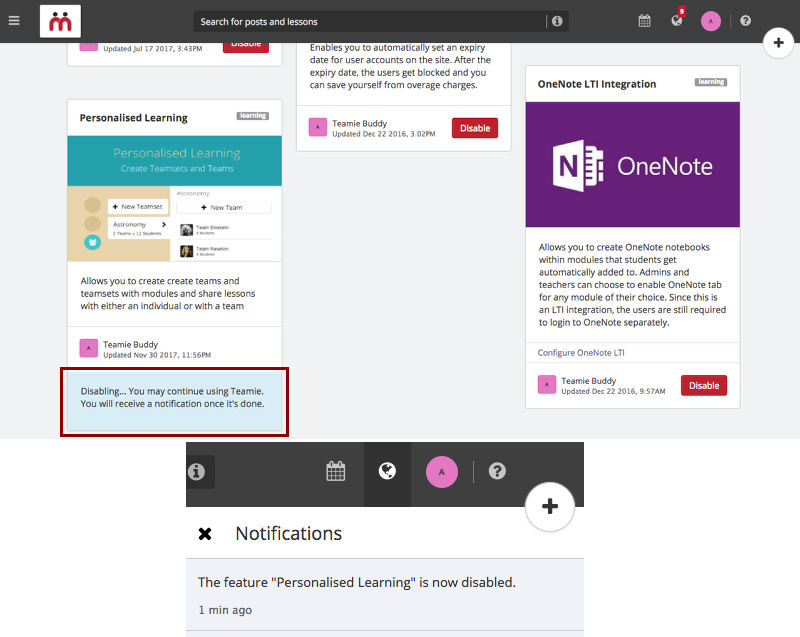
Task: Click calendar icon in lower zoomed bar
Action: pos(336,471)
